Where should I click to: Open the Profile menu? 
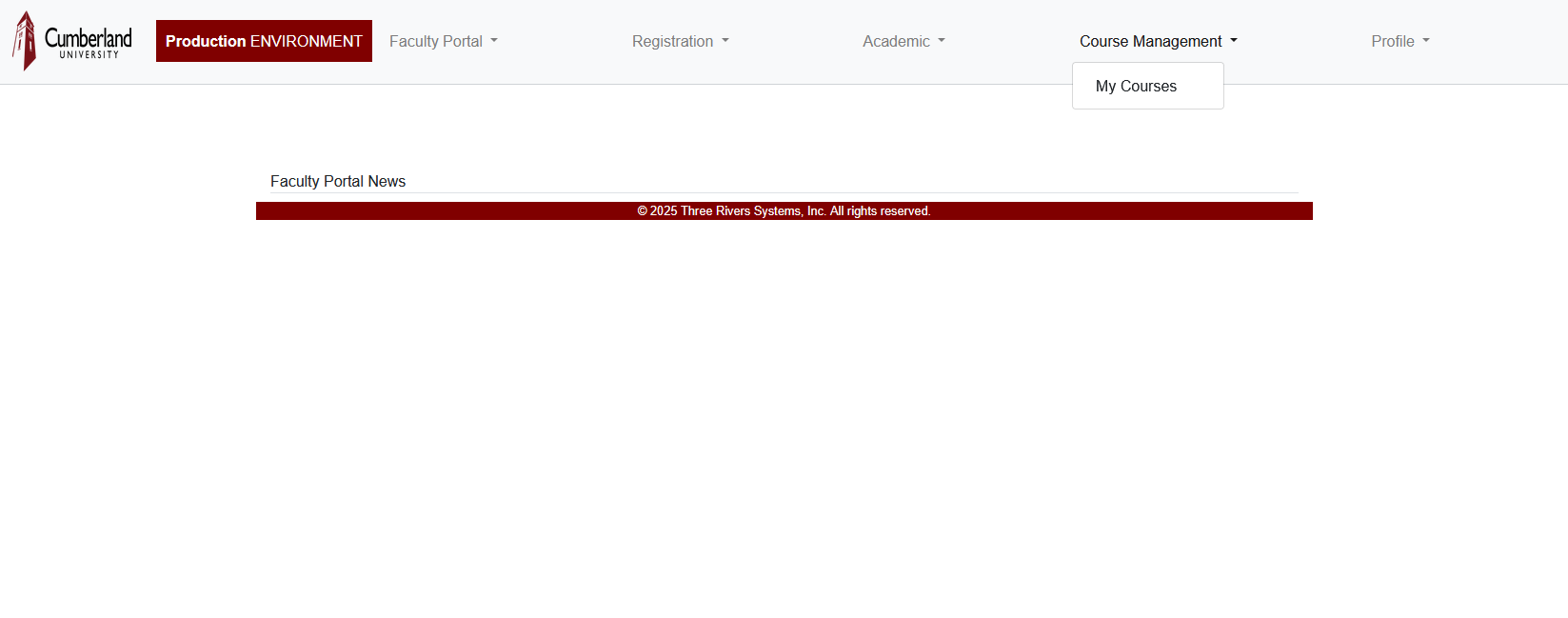[x=1400, y=41]
